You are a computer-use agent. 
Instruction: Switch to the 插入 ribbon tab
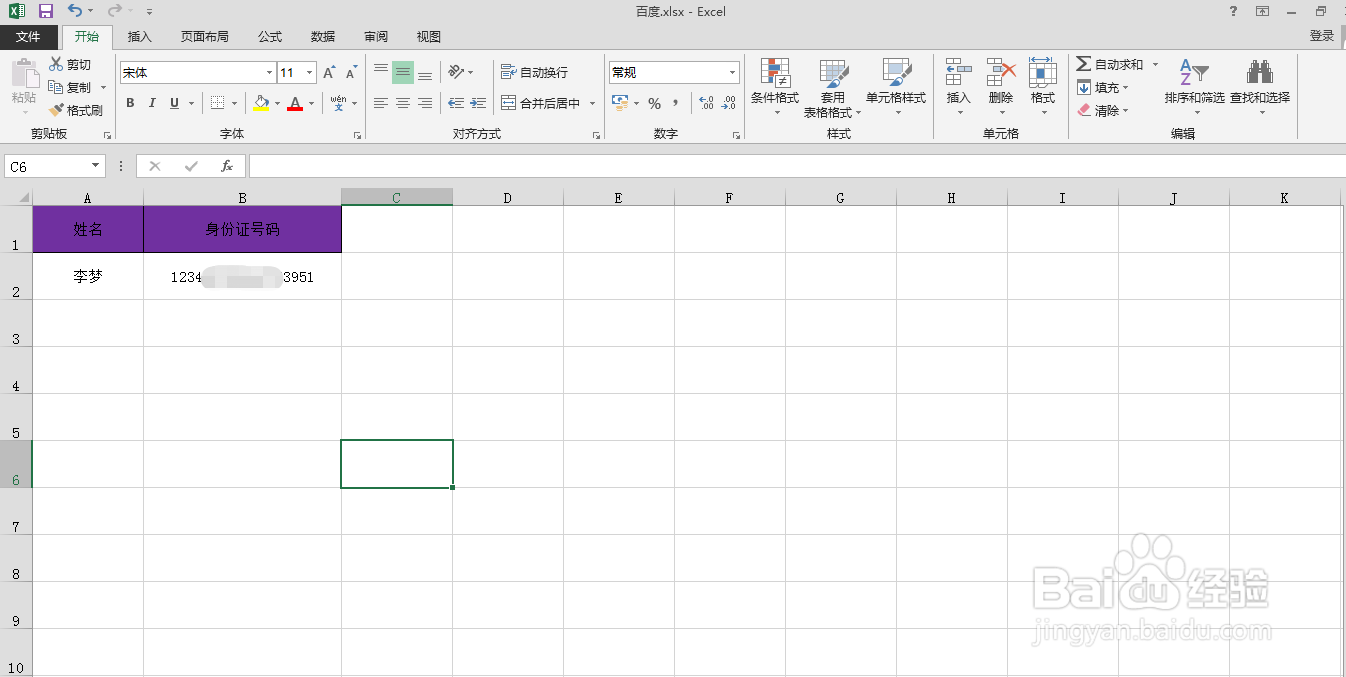pos(140,36)
